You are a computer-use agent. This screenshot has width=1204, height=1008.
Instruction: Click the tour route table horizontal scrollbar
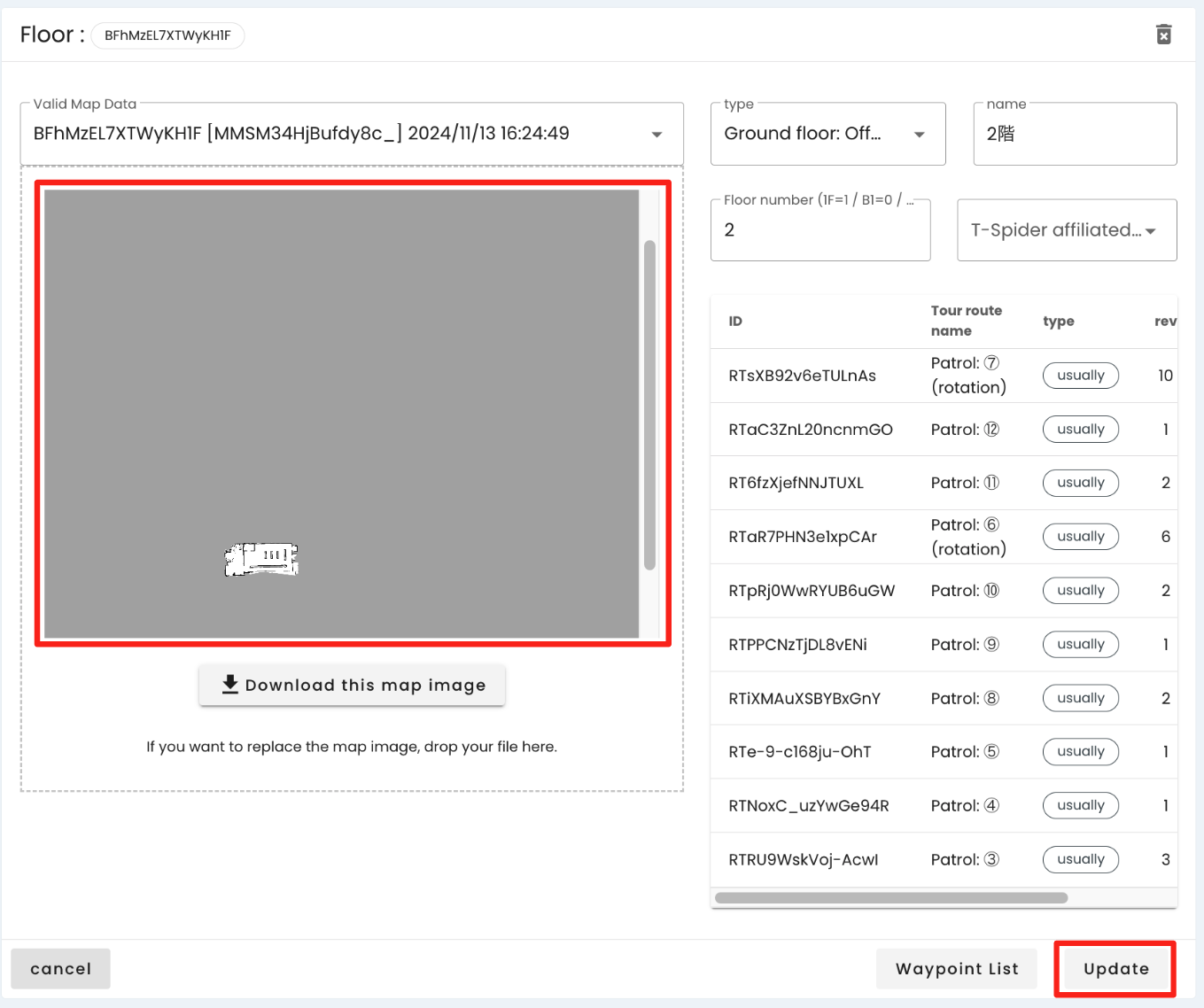pyautogui.click(x=891, y=897)
